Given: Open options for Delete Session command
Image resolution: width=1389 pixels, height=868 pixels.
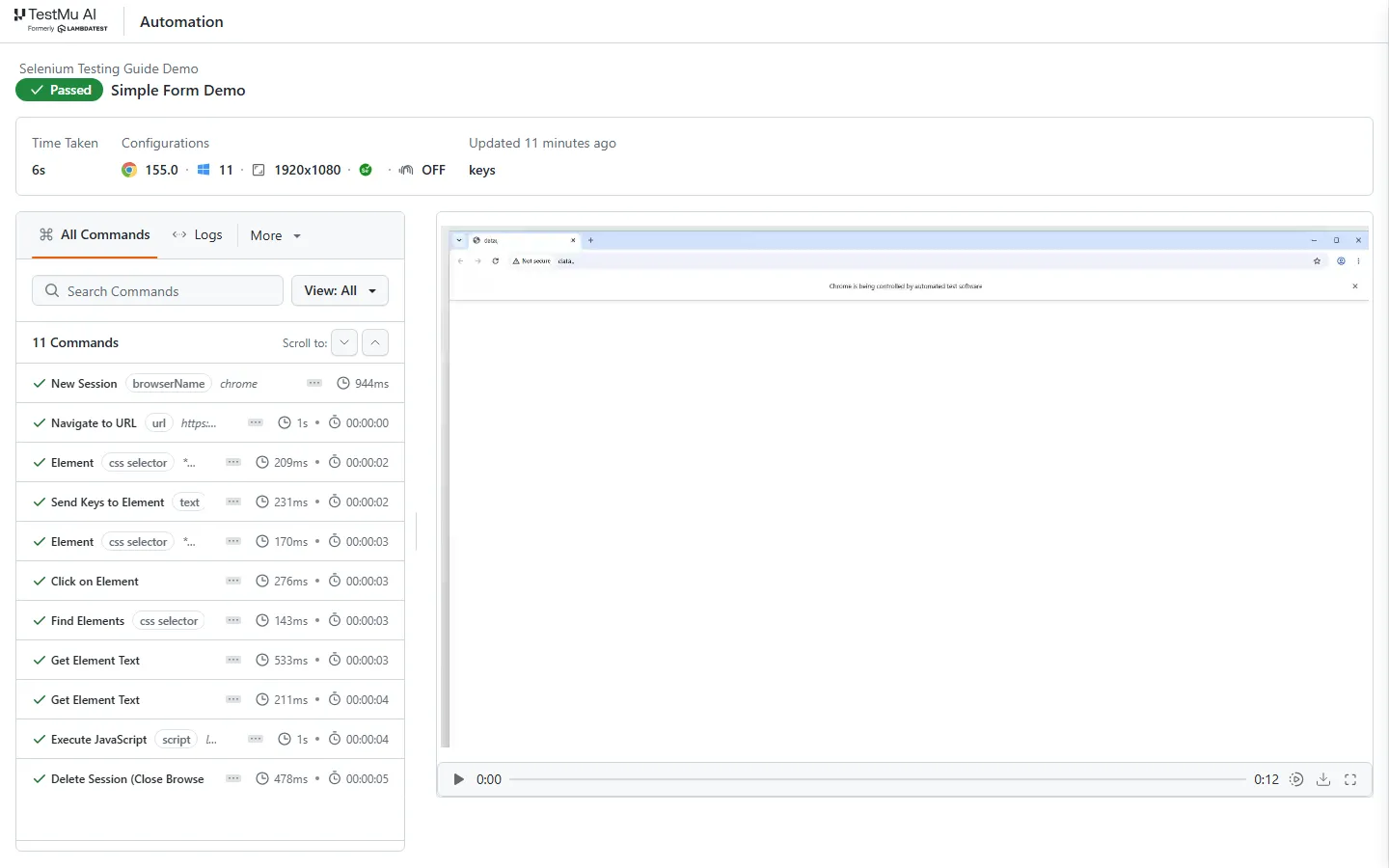Looking at the screenshot, I should click(x=233, y=778).
